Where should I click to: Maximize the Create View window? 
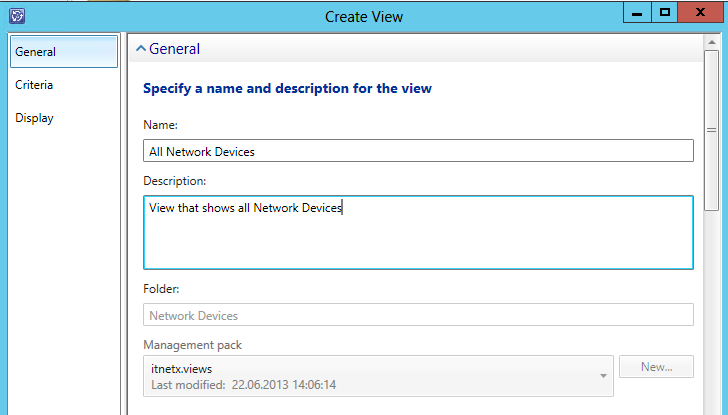coord(664,12)
